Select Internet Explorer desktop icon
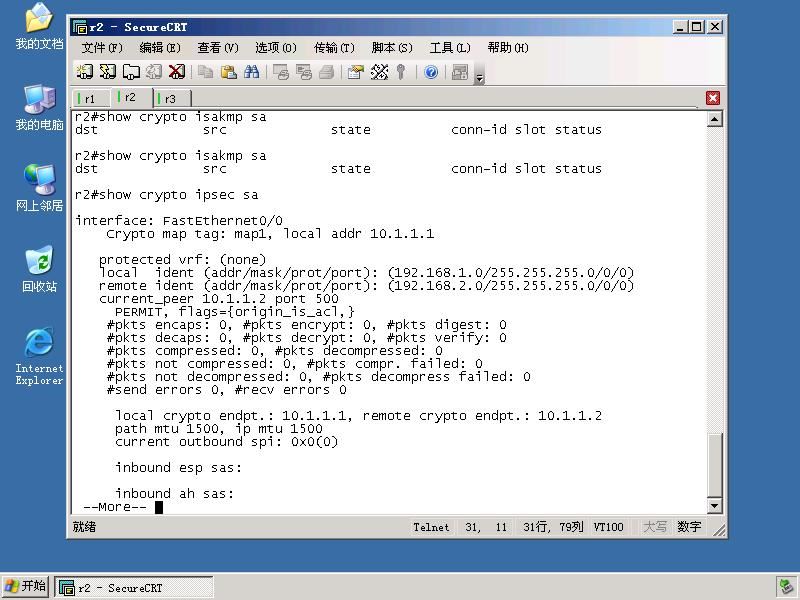 coord(39,357)
